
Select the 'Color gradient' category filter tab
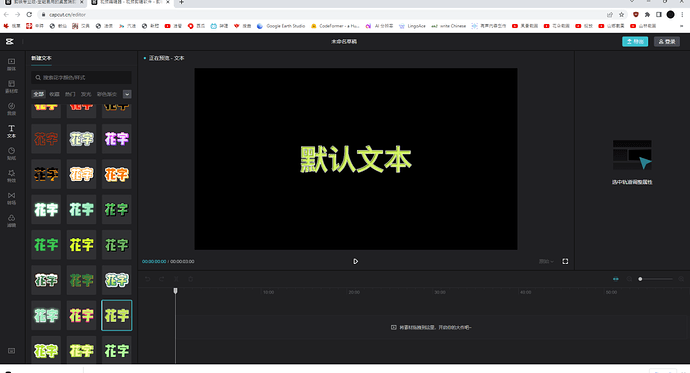click(x=107, y=94)
